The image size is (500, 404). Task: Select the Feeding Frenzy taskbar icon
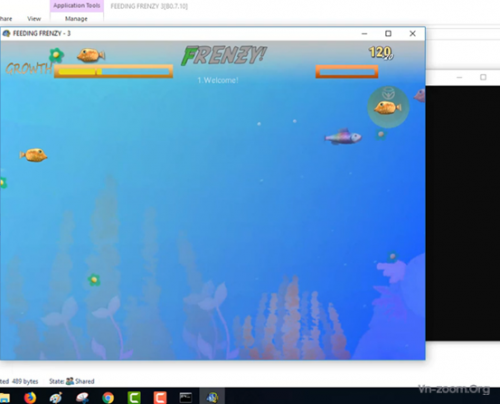pos(212,397)
